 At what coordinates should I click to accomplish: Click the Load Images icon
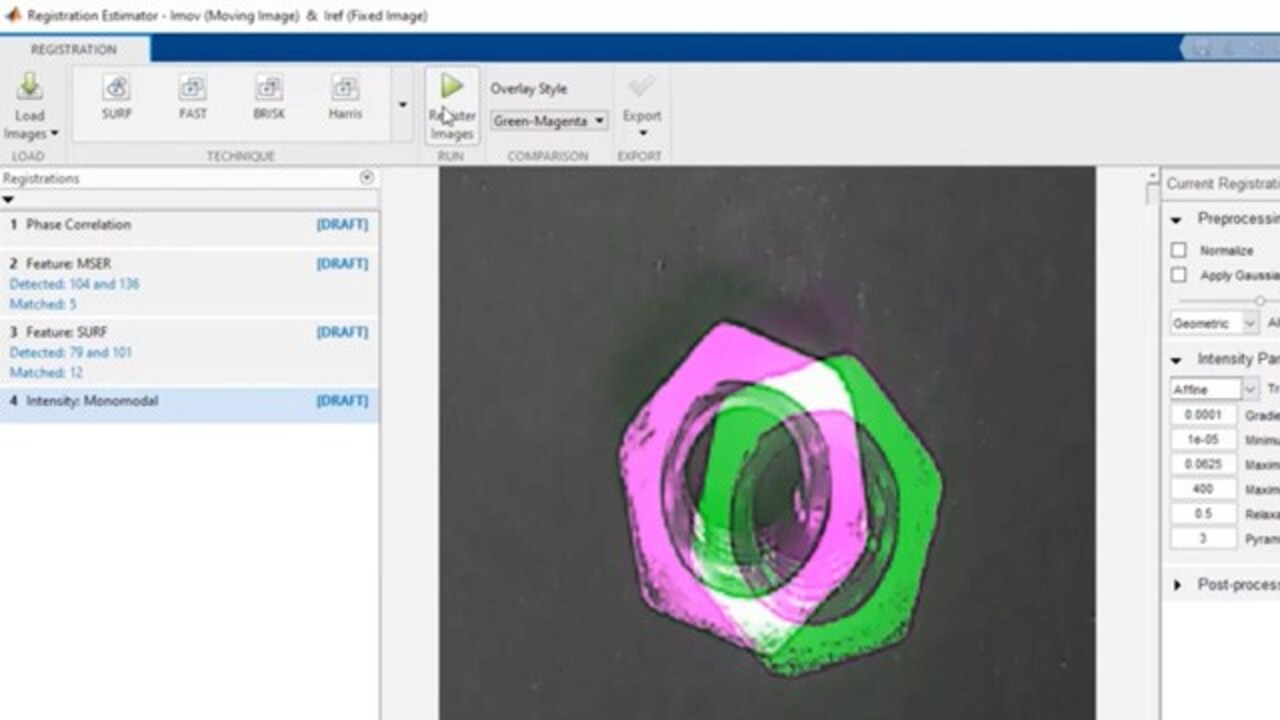pyautogui.click(x=29, y=86)
